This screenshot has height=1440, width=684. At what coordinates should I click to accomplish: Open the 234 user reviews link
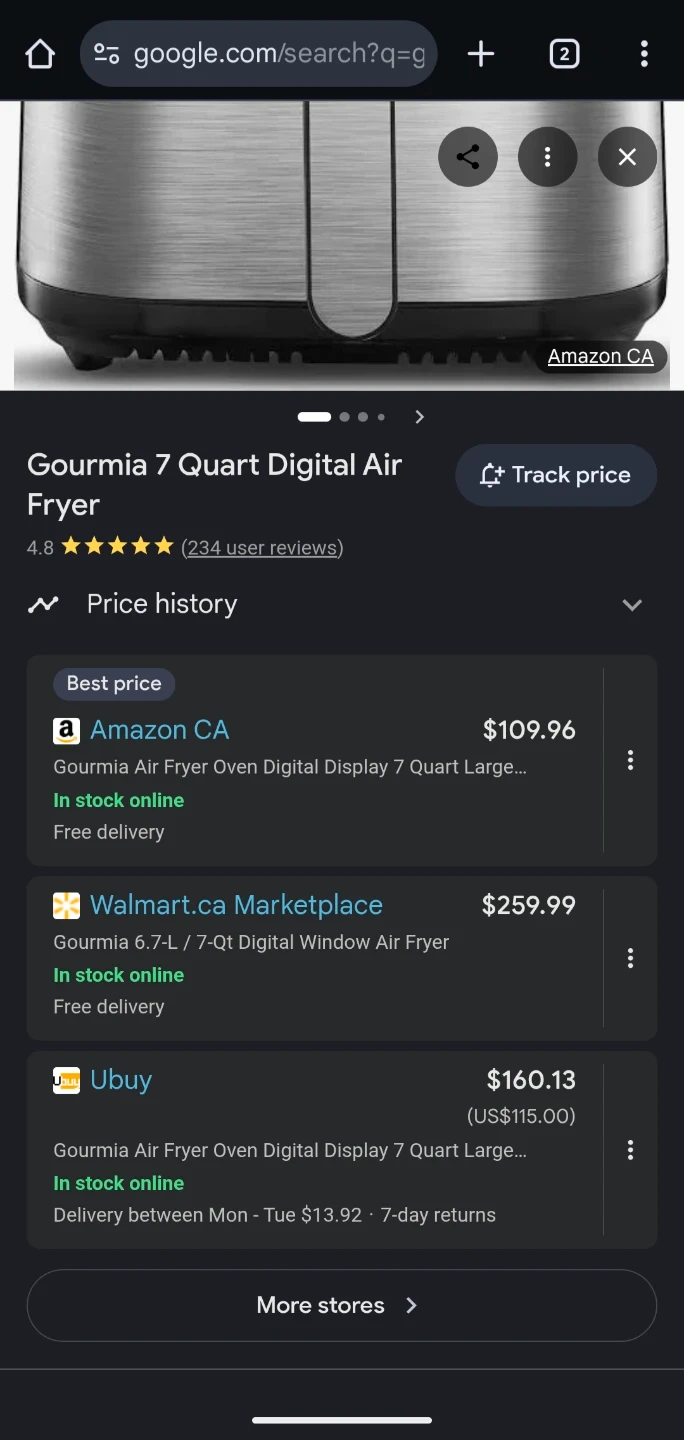point(262,547)
